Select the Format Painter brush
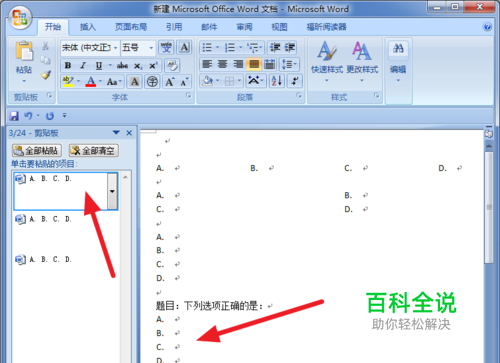 (46, 75)
